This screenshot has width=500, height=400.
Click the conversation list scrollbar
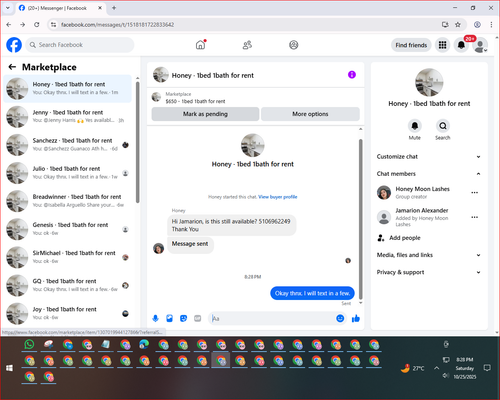click(137, 142)
